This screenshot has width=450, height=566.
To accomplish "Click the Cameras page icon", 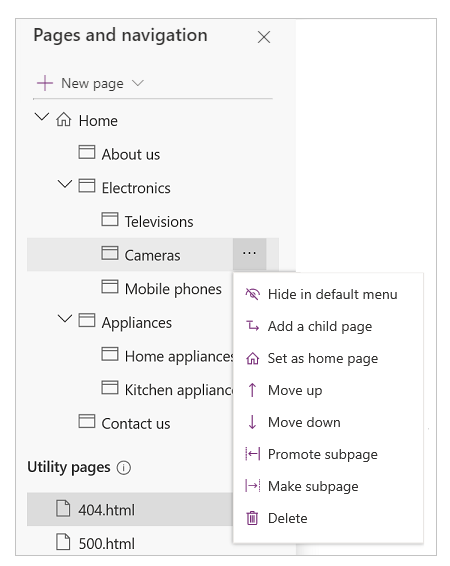I will [110, 253].
